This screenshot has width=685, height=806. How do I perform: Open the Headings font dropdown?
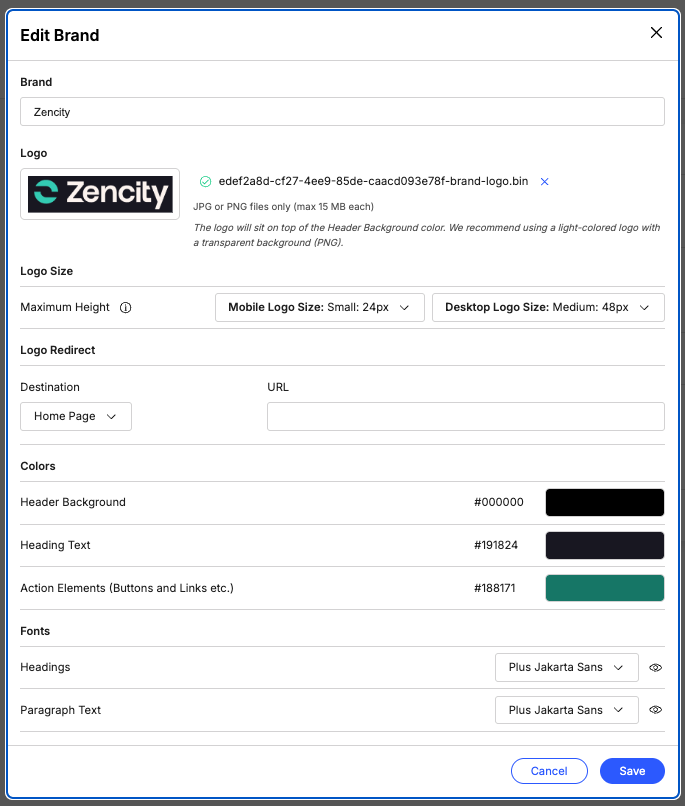(566, 667)
